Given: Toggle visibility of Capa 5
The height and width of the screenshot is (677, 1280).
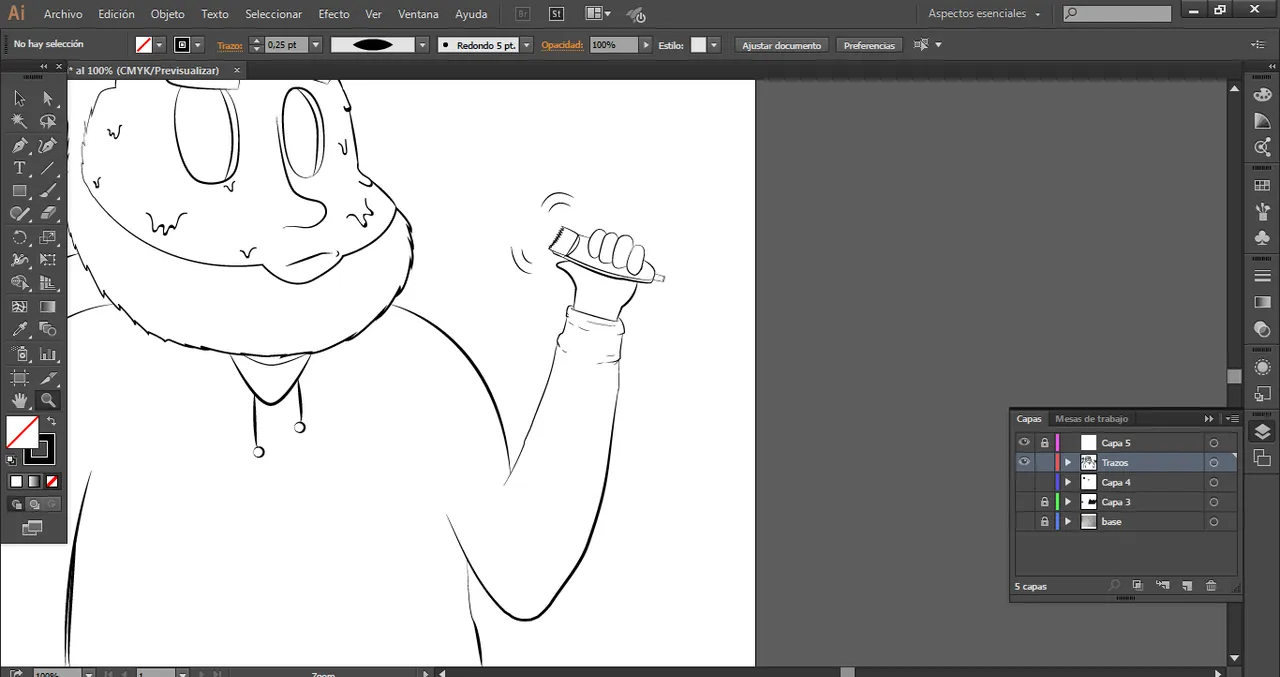Looking at the screenshot, I should point(1024,442).
